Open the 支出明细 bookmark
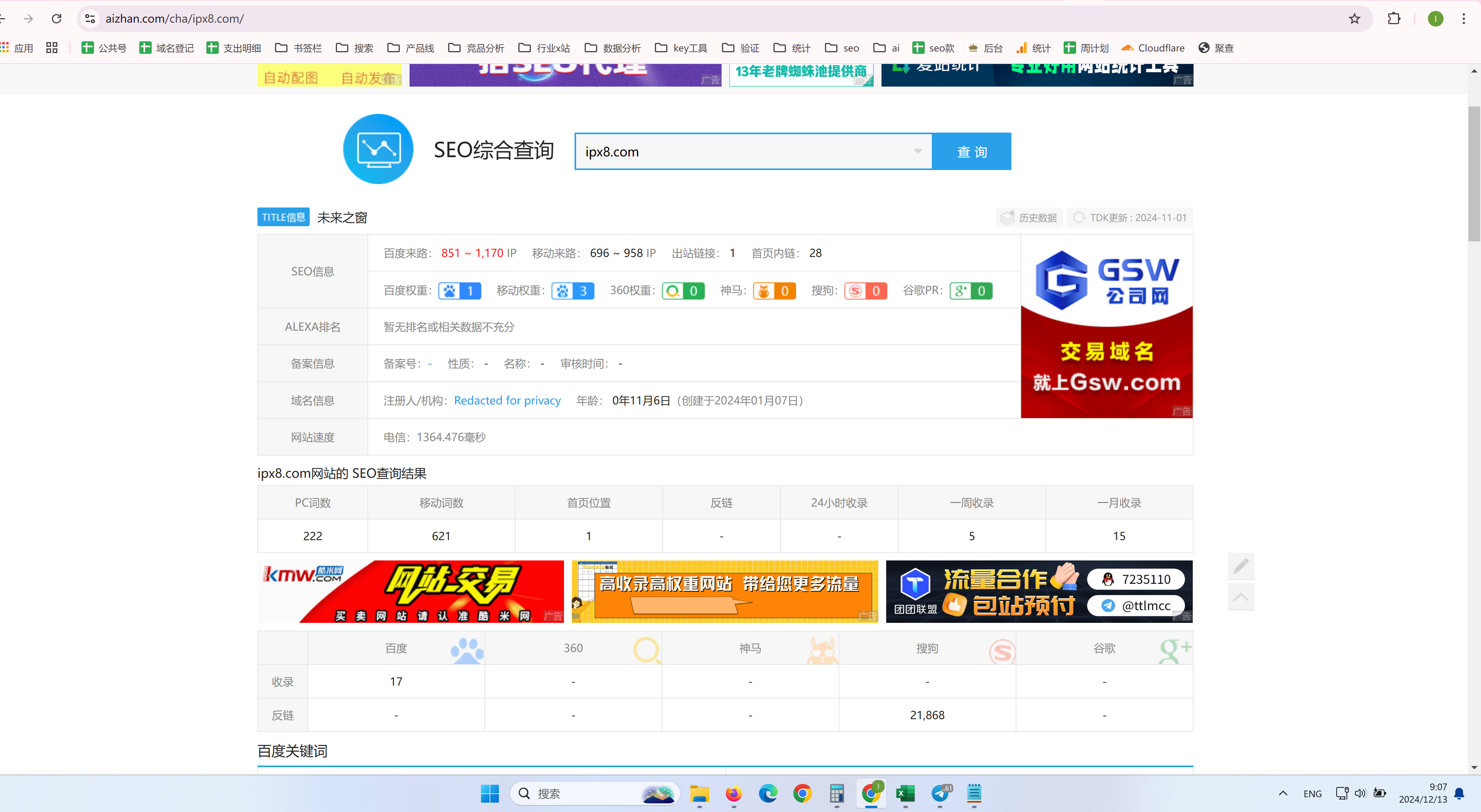 pos(233,48)
